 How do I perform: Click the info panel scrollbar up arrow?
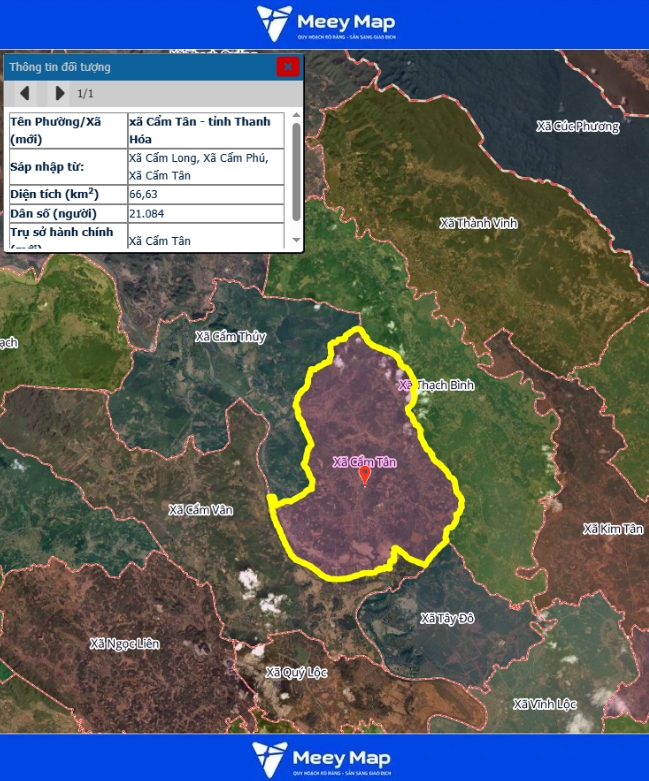(x=295, y=116)
